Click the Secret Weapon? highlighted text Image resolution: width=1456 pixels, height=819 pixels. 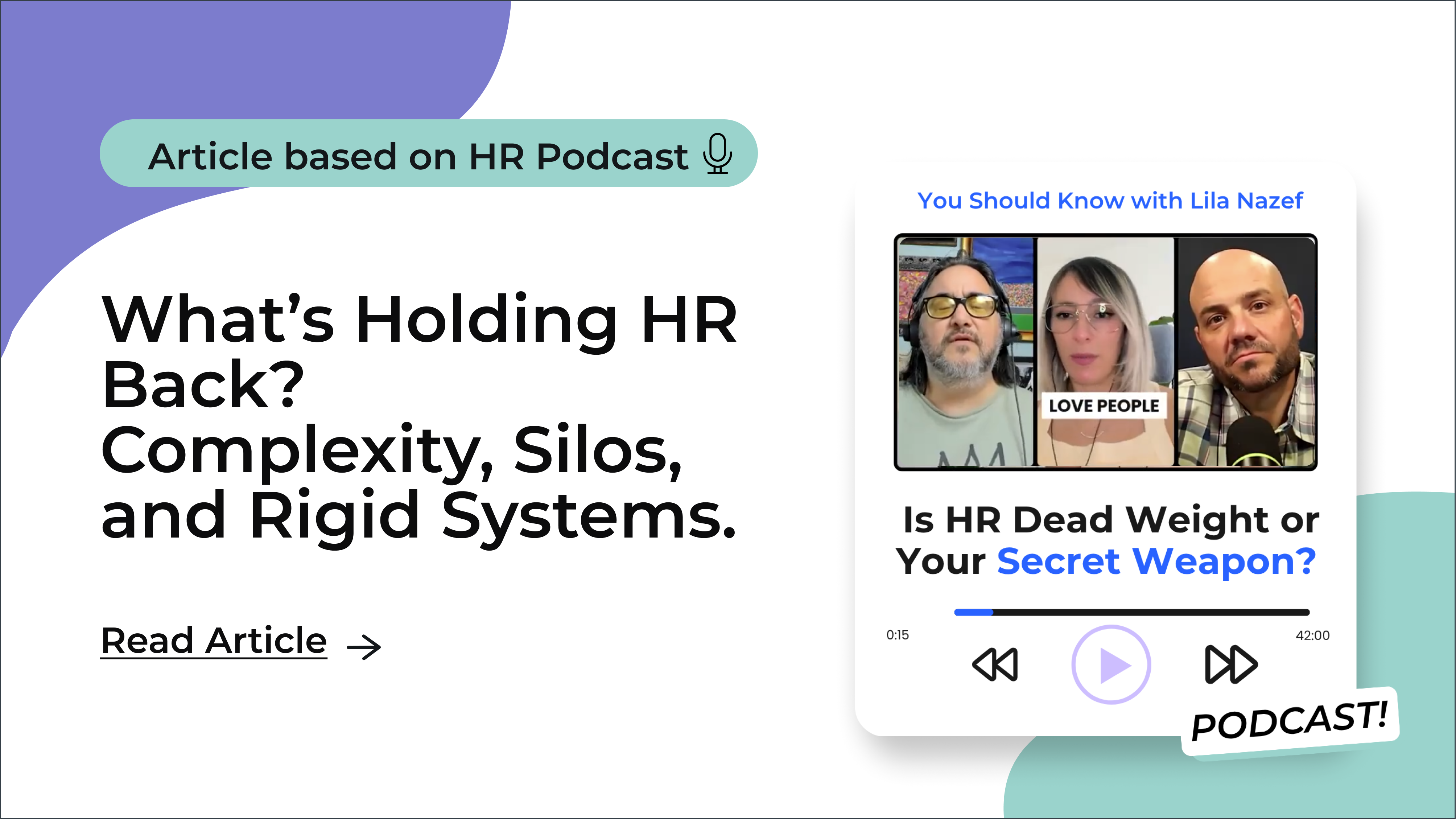point(1156,561)
